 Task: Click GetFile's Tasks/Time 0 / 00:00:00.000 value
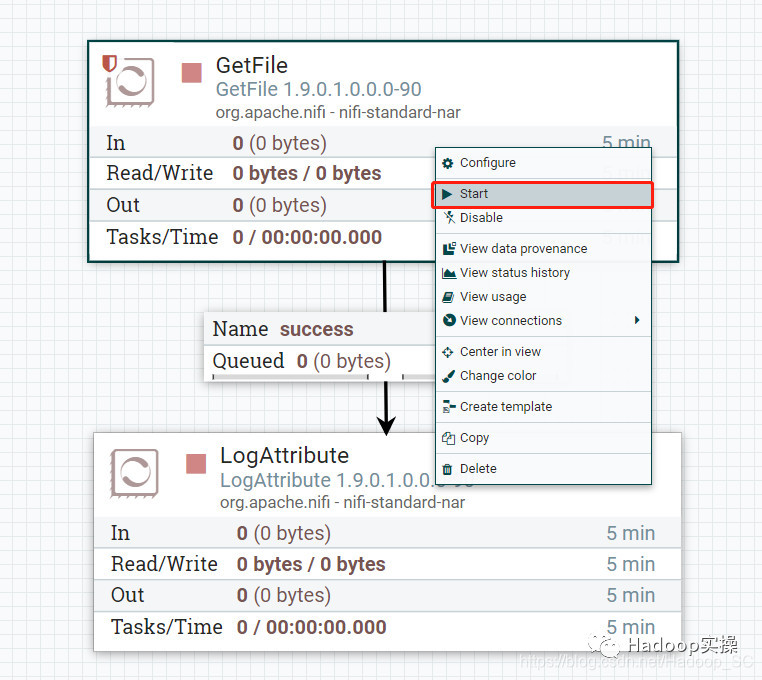(x=307, y=238)
